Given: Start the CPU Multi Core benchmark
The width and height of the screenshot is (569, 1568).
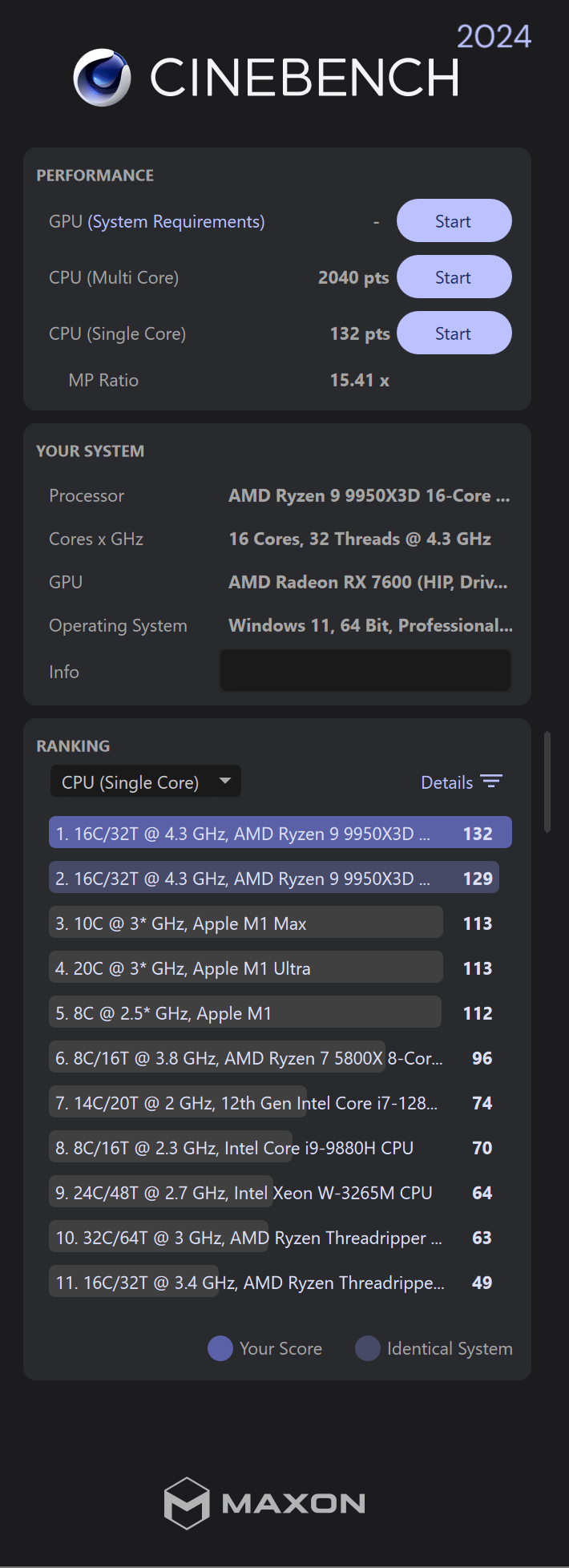Looking at the screenshot, I should pos(454,277).
